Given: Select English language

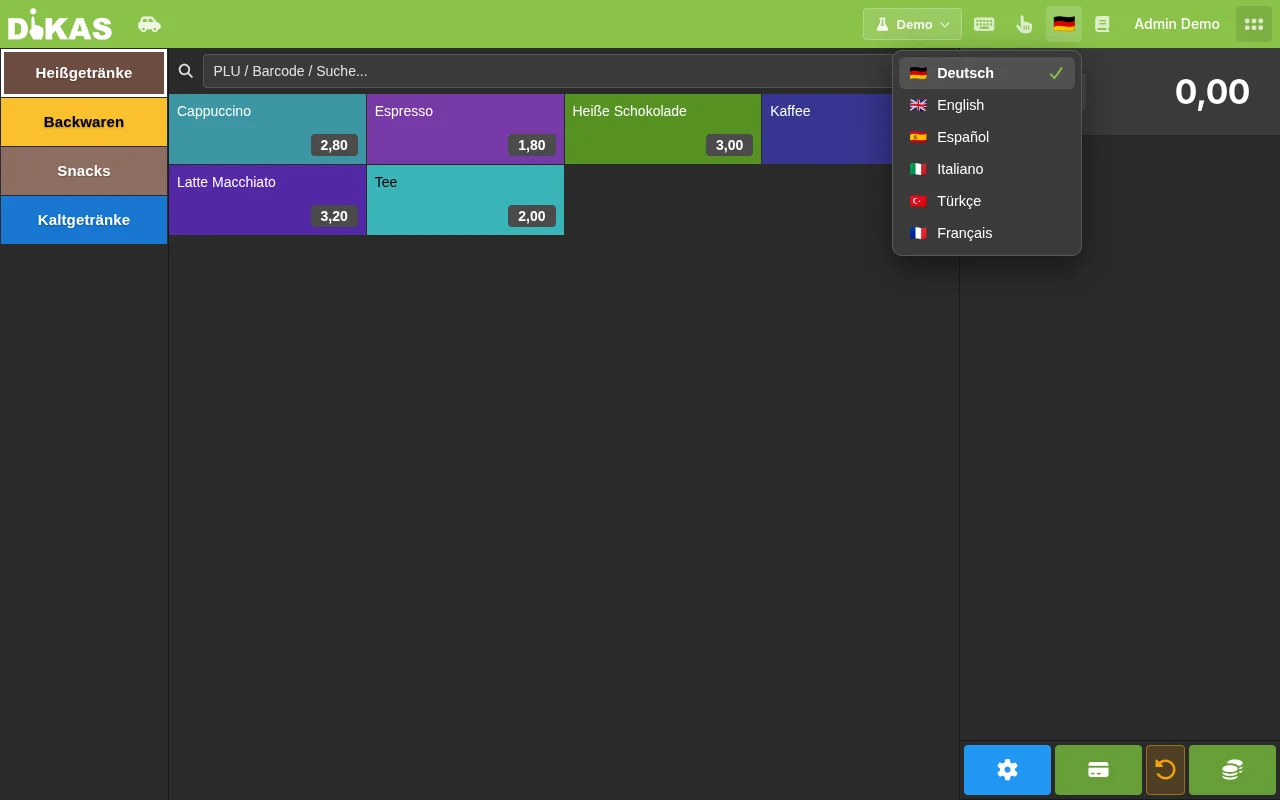Looking at the screenshot, I should point(987,105).
